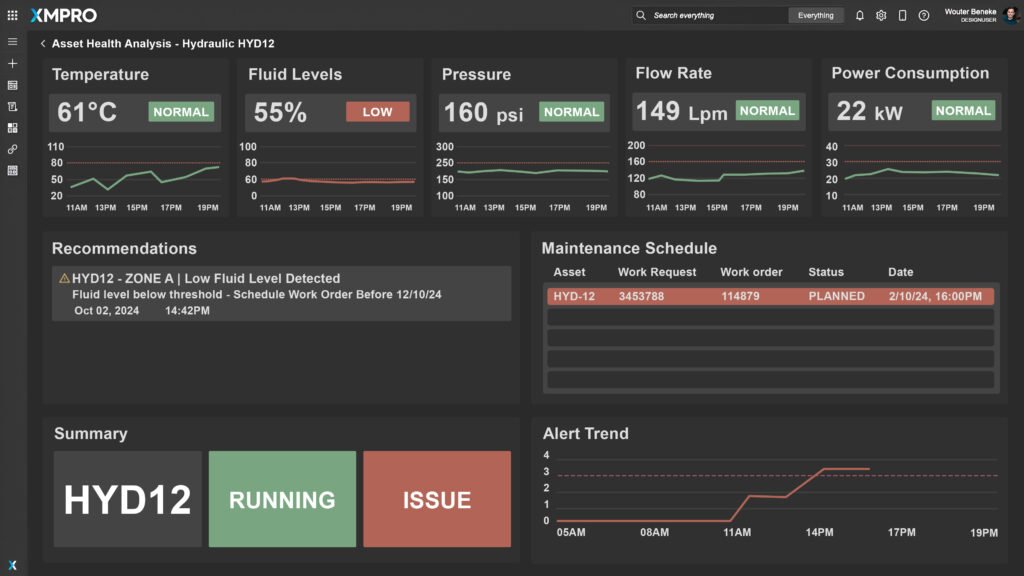Open the four-squares dashboard icon in sidebar
Screen dimensions: 1024x576
(x=12, y=128)
